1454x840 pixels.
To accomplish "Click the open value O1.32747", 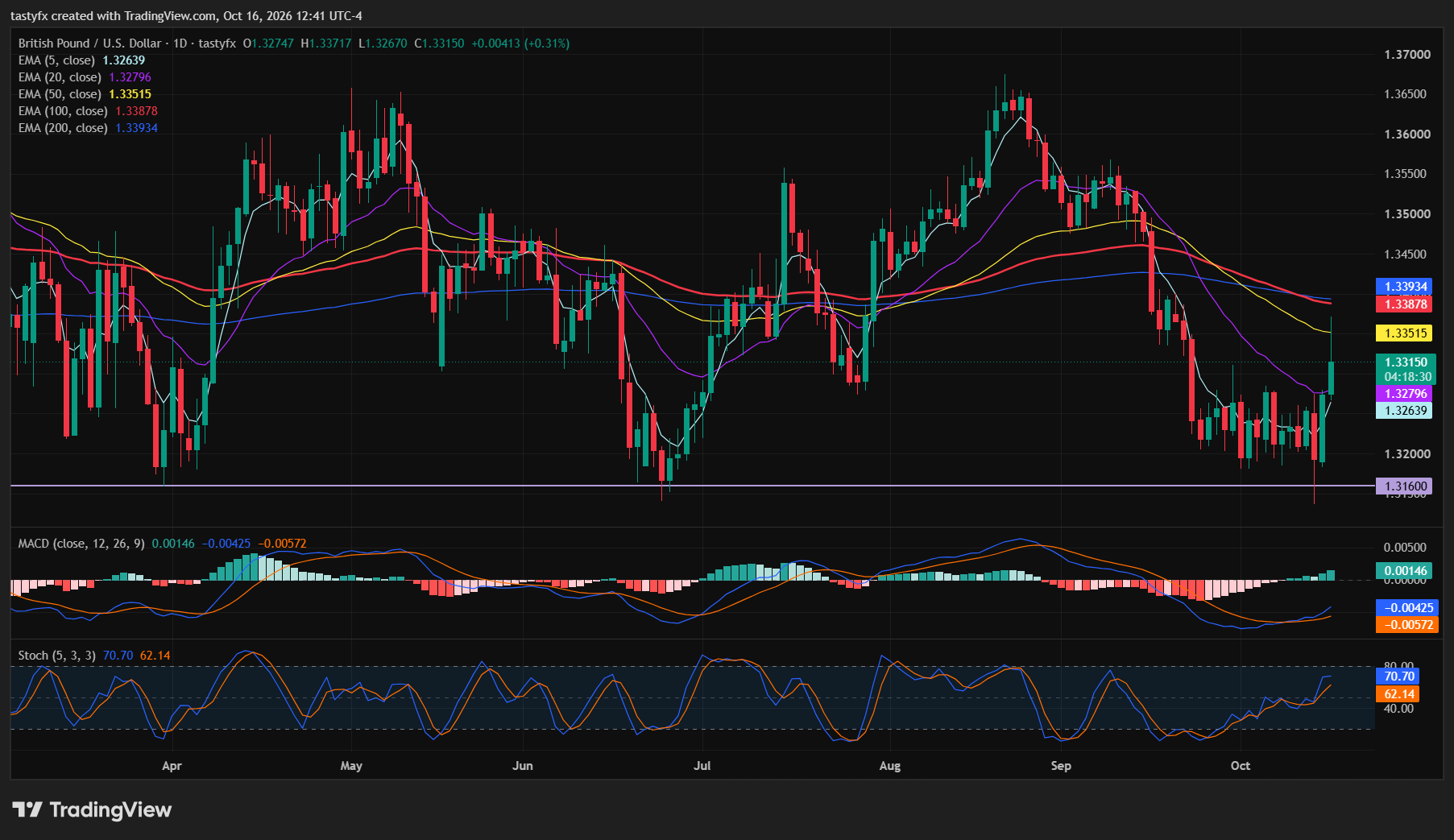I will 268,43.
